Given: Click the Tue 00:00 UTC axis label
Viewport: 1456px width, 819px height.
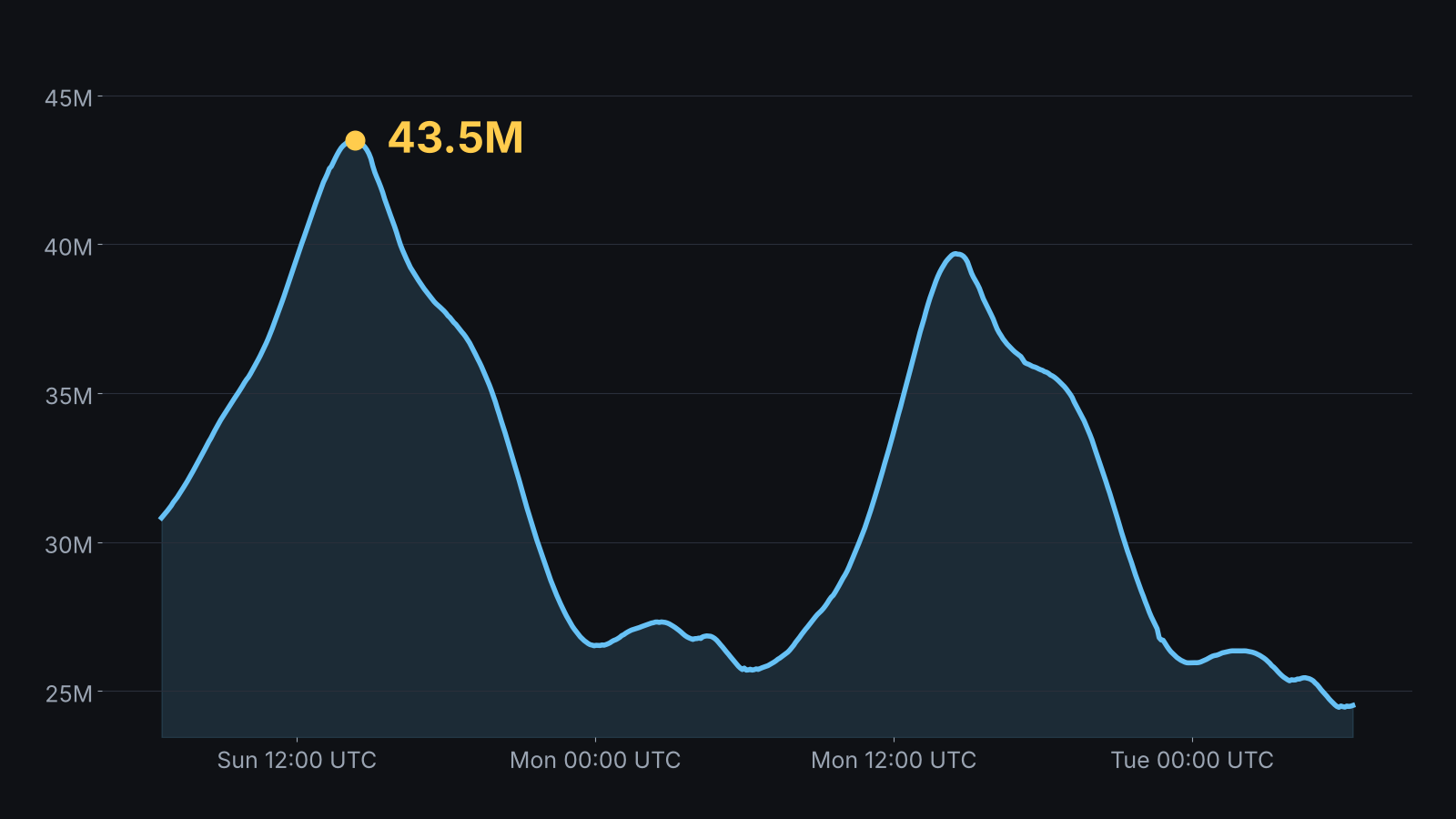Looking at the screenshot, I should click(x=1192, y=760).
